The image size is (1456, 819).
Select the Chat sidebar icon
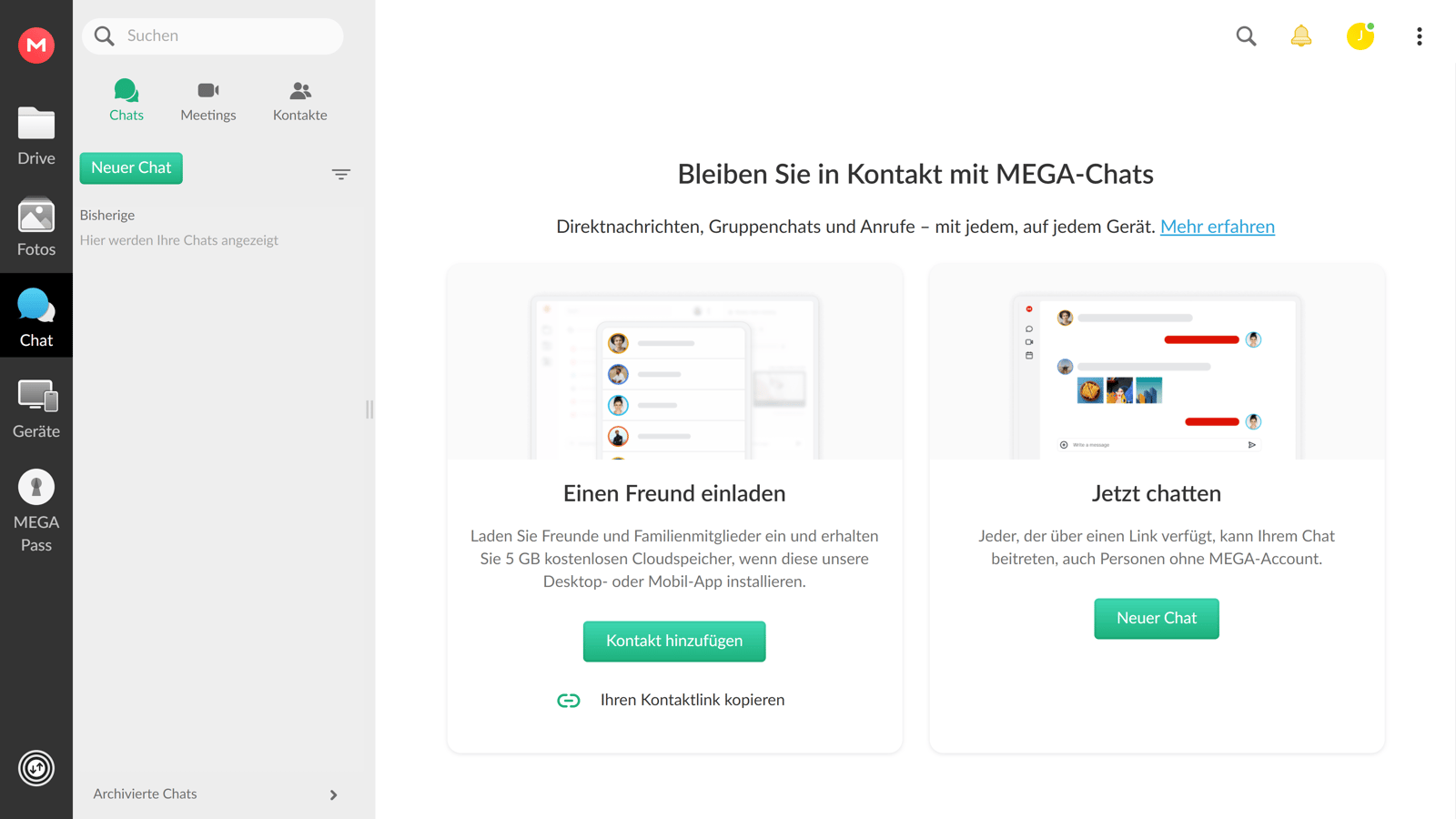point(35,315)
